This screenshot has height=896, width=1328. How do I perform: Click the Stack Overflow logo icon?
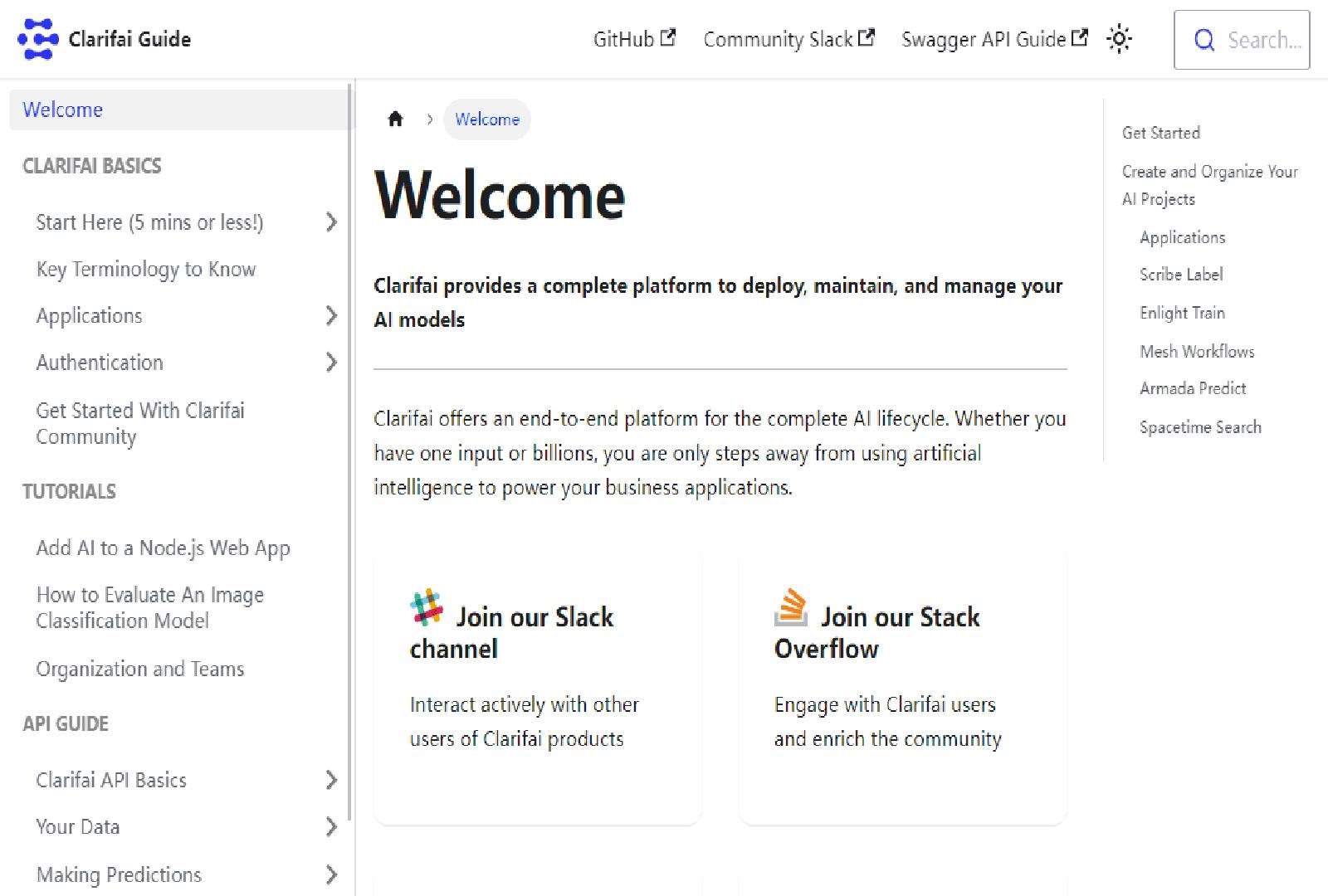791,607
